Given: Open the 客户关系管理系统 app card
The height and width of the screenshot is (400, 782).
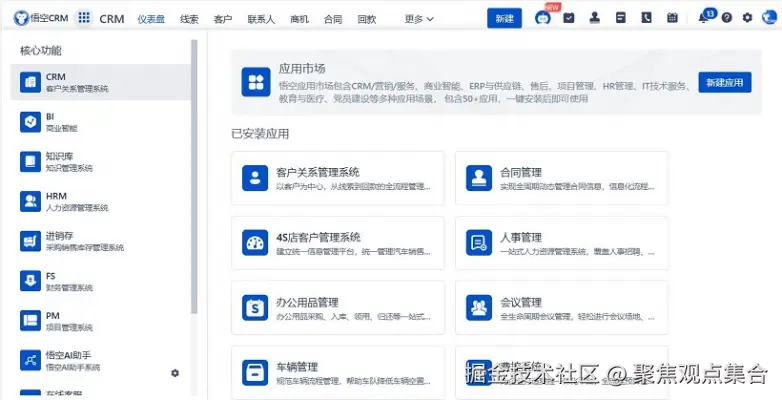Looking at the screenshot, I should (338, 178).
